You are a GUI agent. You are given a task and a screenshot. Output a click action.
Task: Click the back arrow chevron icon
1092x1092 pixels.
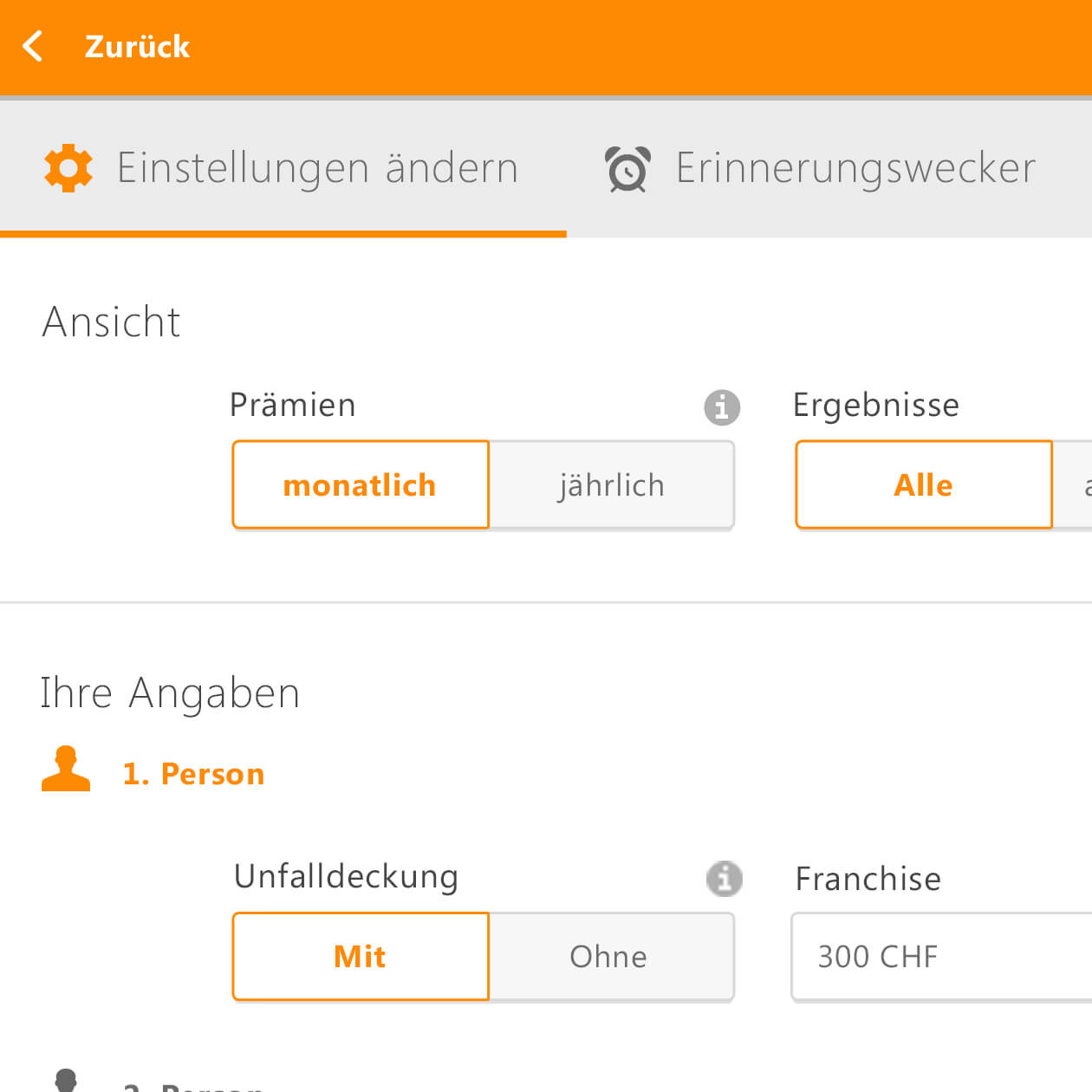(x=33, y=46)
